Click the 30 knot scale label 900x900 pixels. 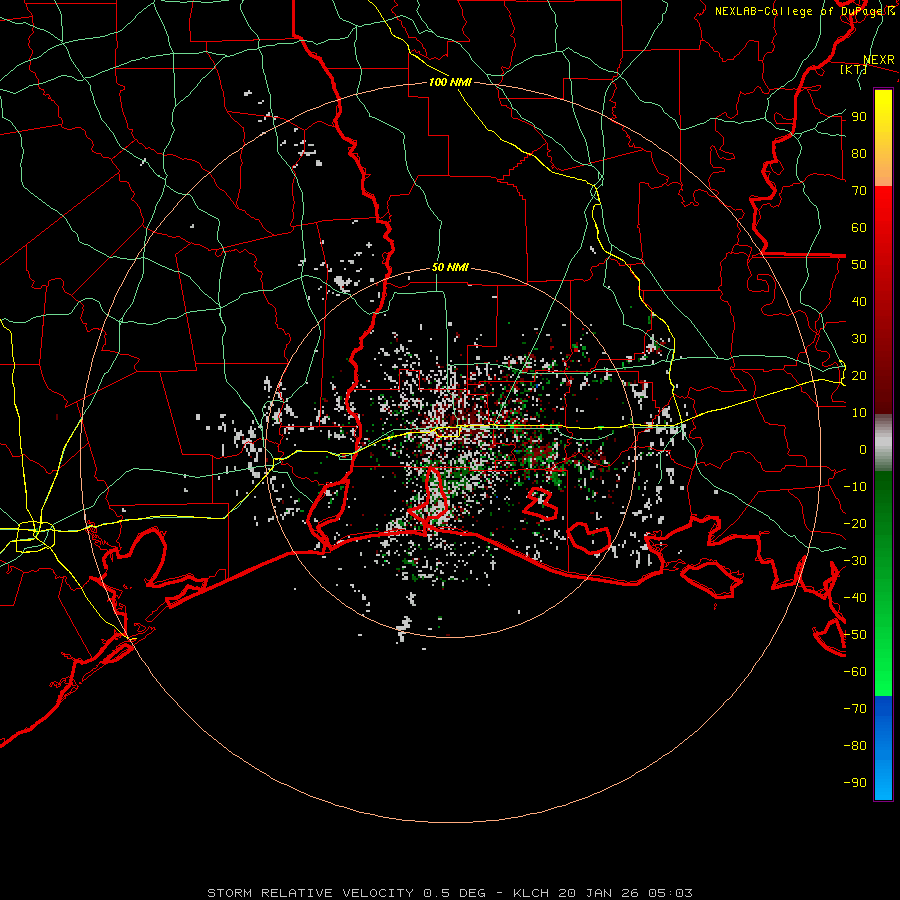(859, 338)
